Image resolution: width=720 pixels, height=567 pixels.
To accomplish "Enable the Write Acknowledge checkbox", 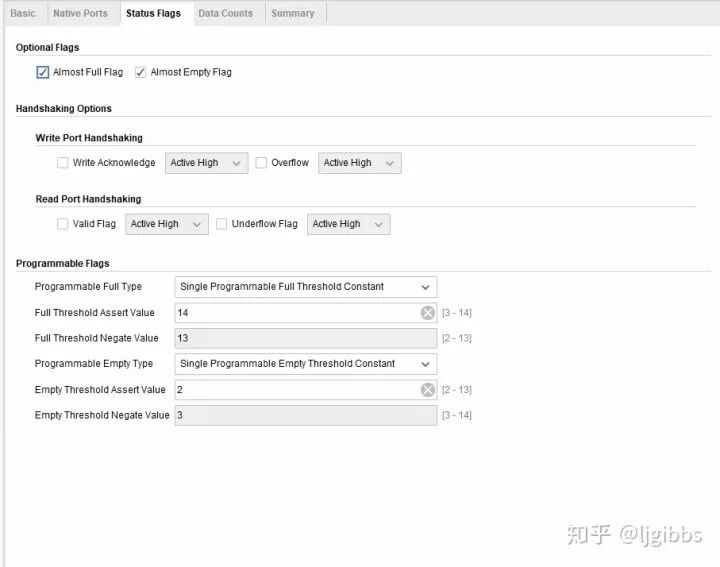I will coord(63,163).
